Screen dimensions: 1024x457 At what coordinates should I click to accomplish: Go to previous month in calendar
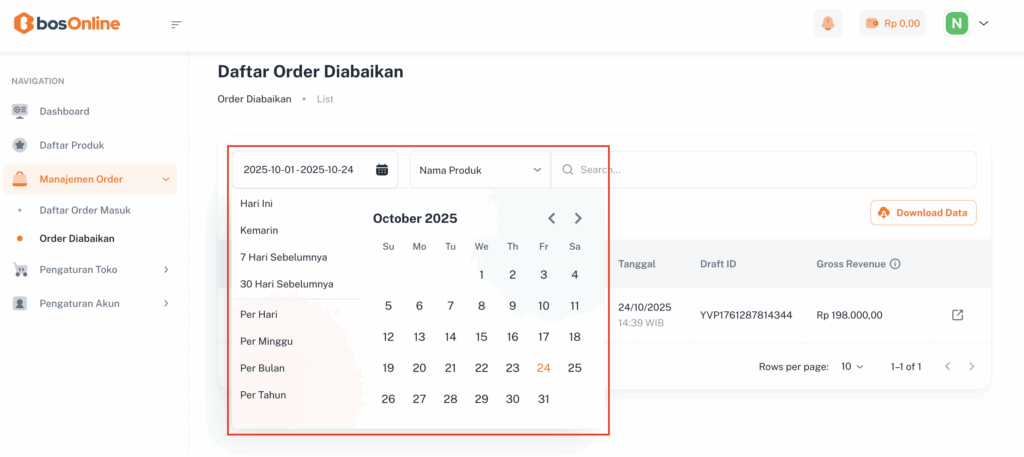[552, 218]
